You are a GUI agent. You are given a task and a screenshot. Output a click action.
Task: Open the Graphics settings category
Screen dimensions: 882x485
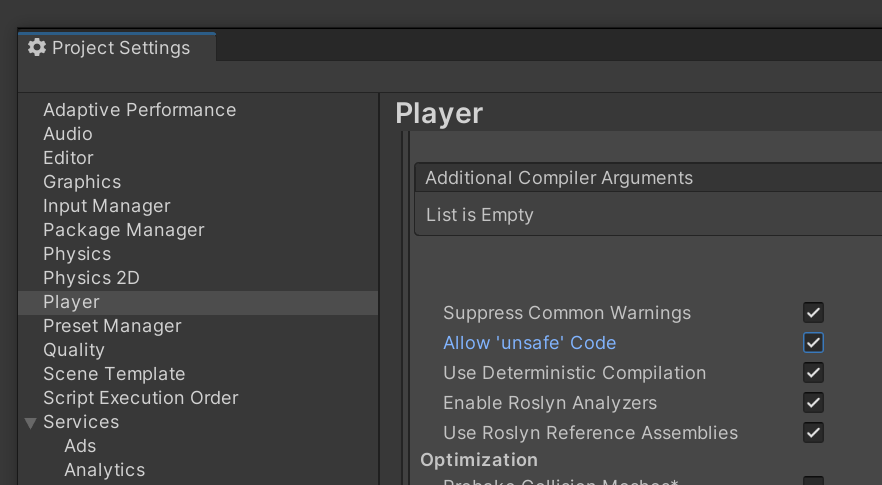(82, 182)
